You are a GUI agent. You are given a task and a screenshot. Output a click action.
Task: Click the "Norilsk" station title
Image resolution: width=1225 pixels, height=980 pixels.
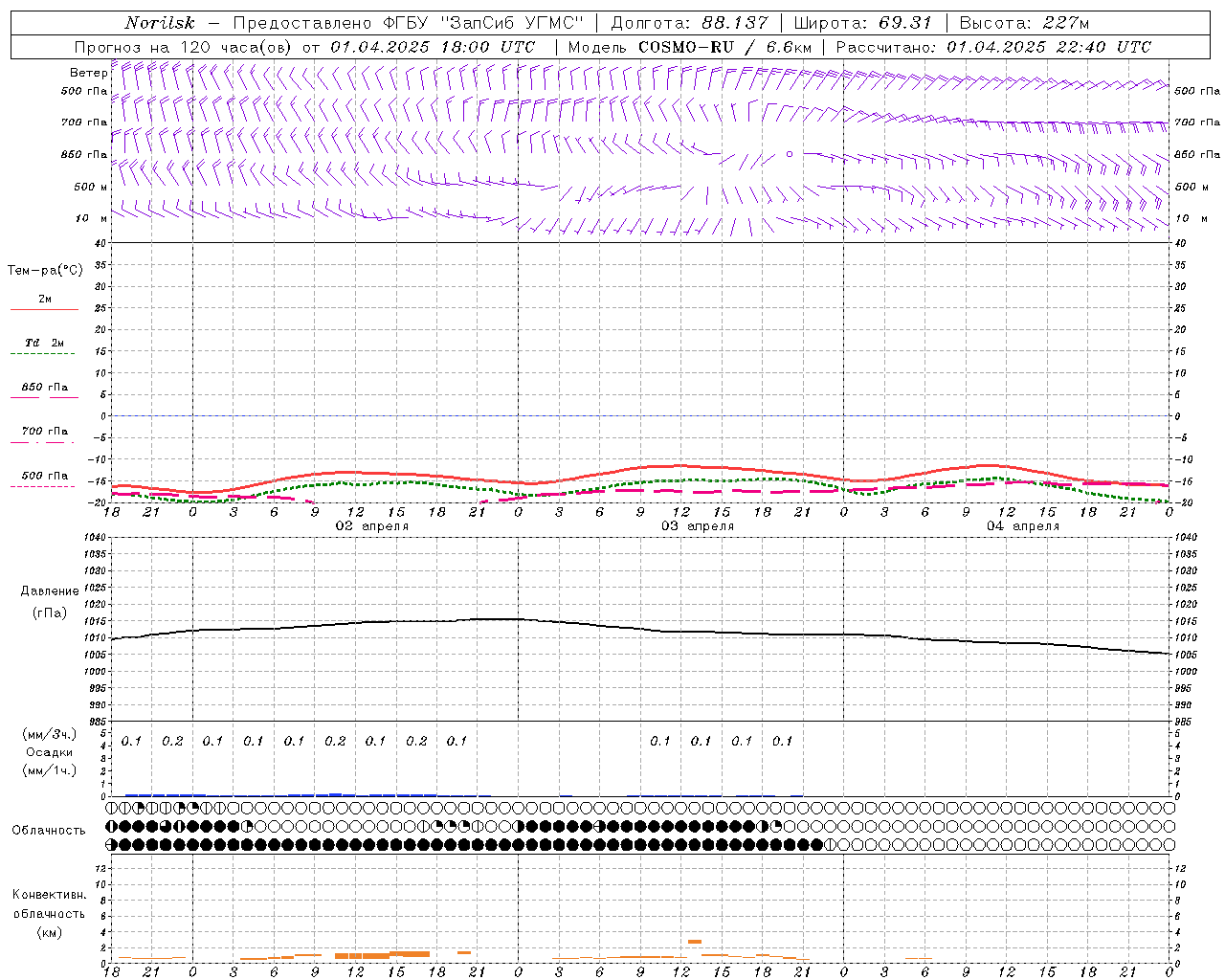click(x=160, y=23)
